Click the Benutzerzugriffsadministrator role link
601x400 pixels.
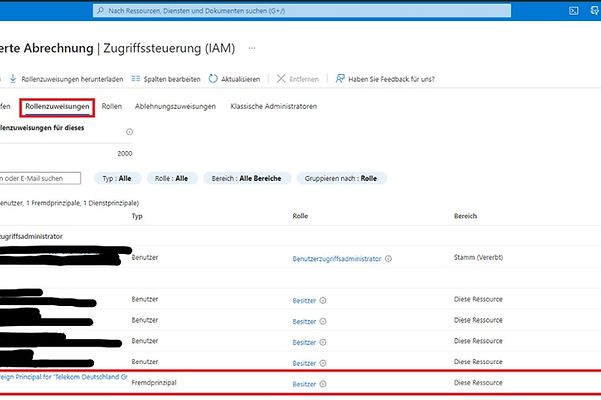(x=336, y=258)
